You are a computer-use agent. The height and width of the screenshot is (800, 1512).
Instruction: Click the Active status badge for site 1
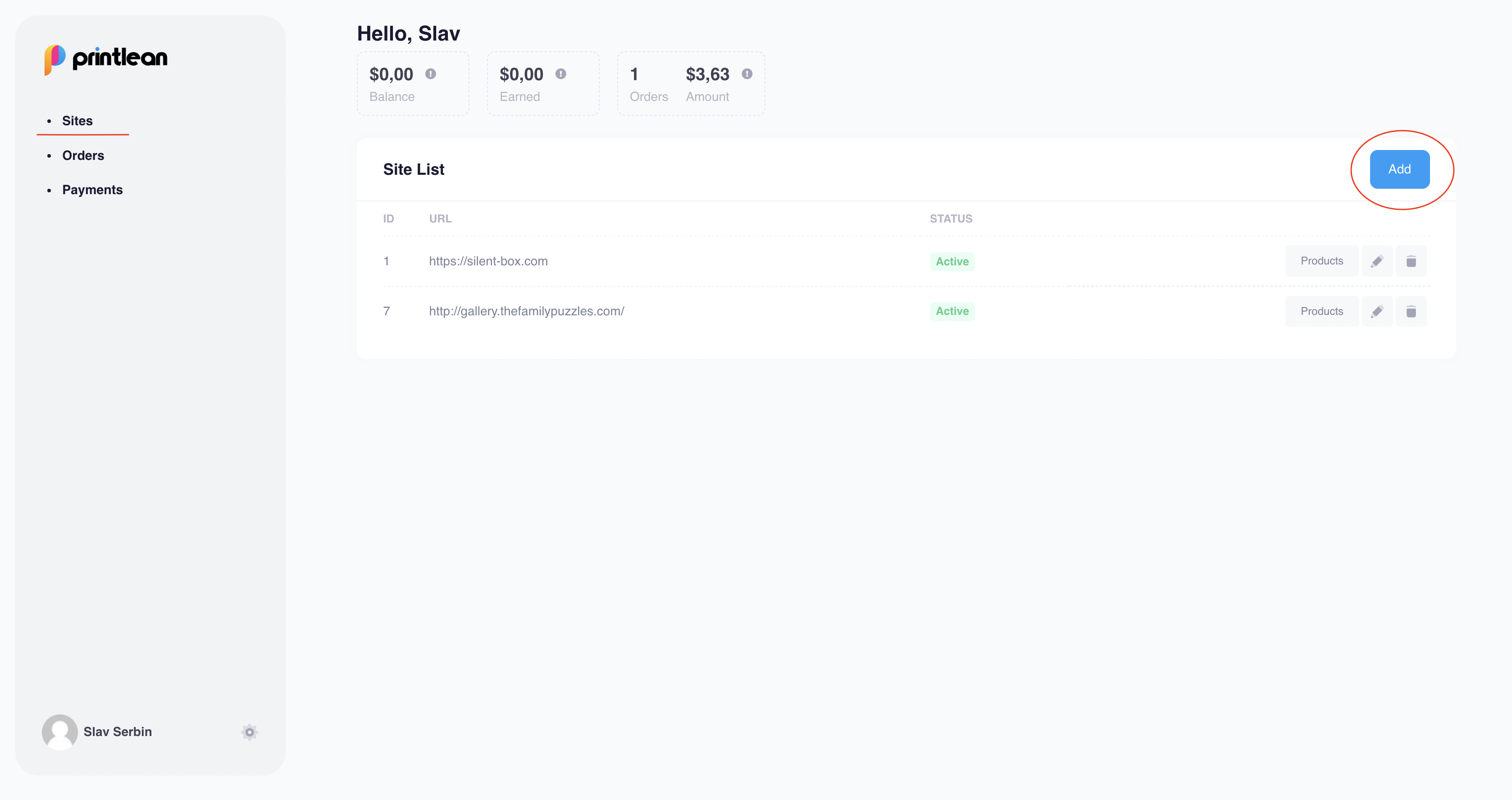coord(952,261)
